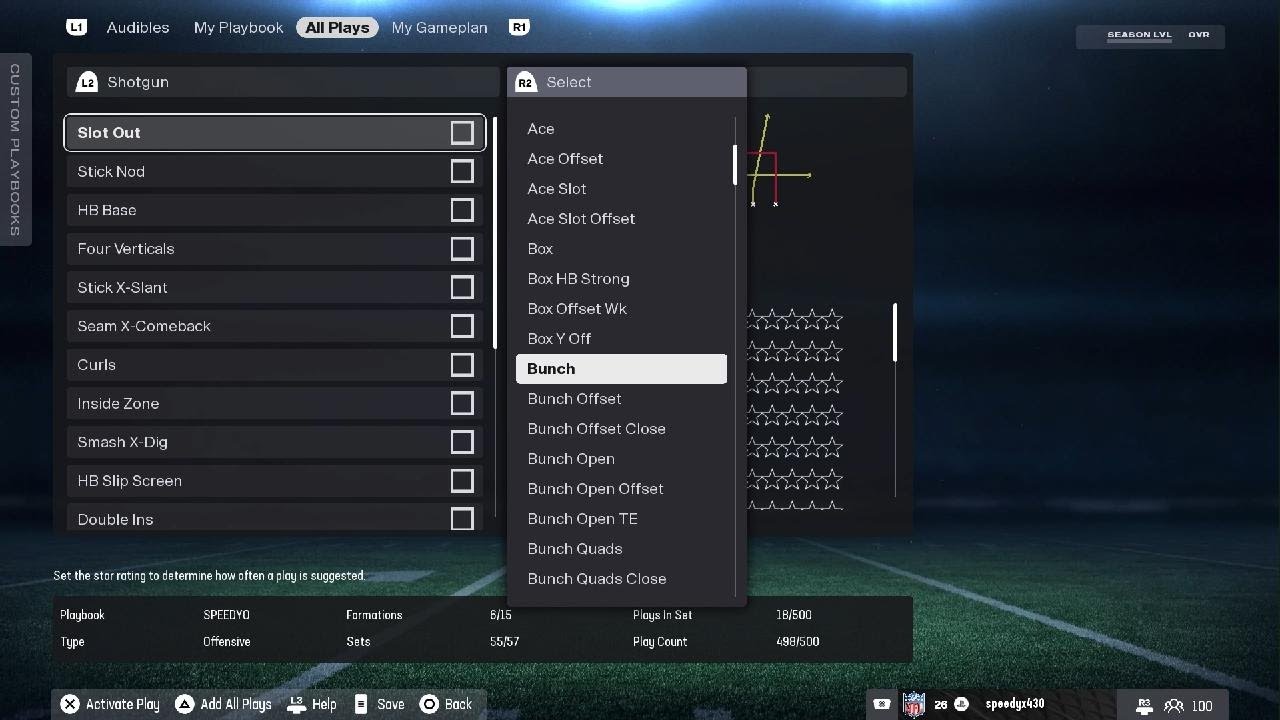Image resolution: width=1280 pixels, height=720 pixels.
Task: Click the Back button label
Action: pyautogui.click(x=458, y=704)
